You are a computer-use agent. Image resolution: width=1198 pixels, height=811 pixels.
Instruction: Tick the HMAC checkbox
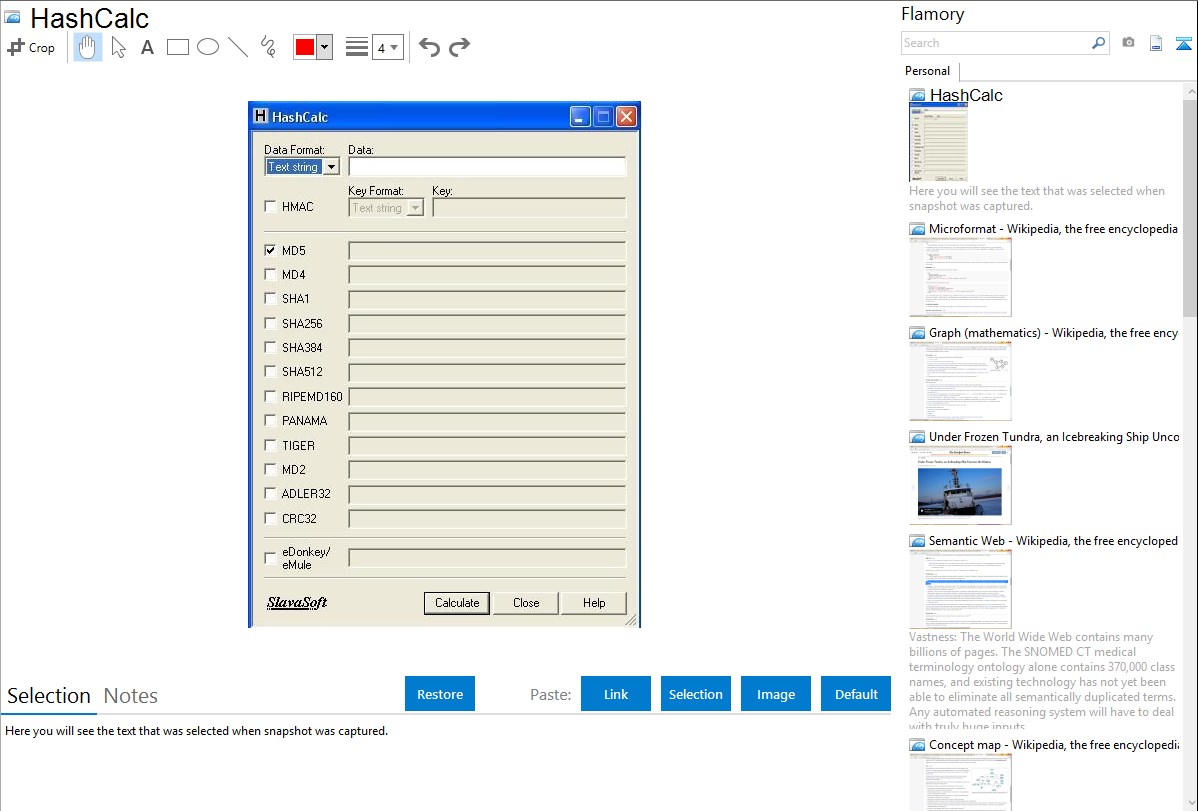[x=270, y=207]
